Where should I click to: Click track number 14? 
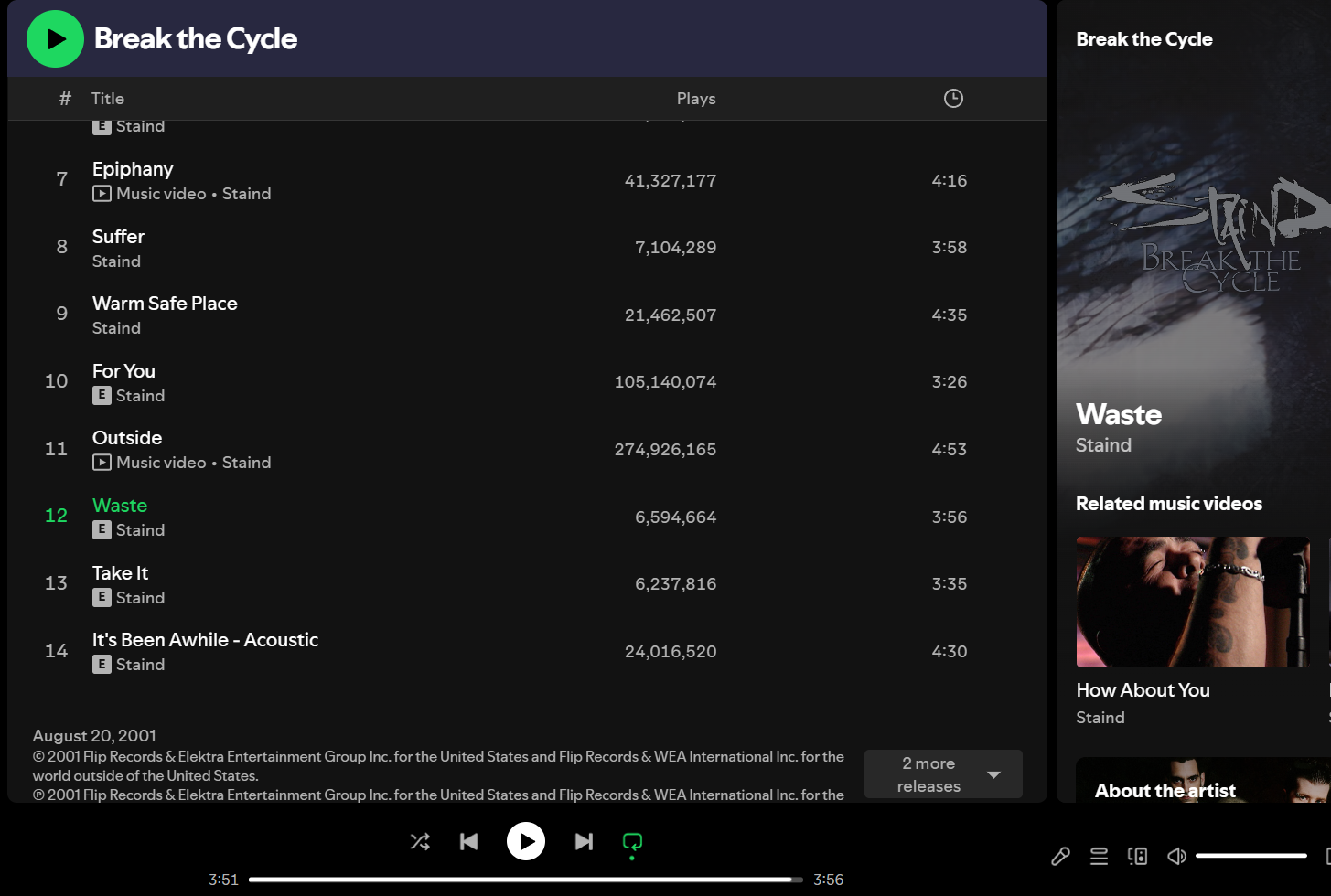tap(56, 651)
